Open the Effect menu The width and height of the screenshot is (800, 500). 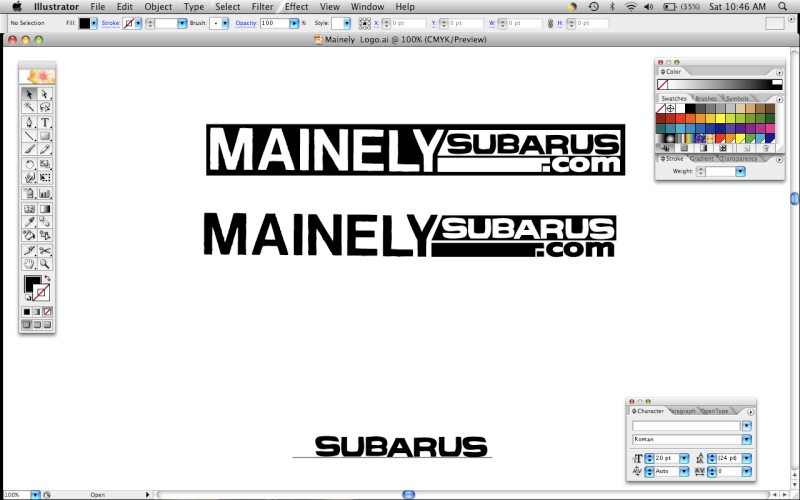coord(296,7)
